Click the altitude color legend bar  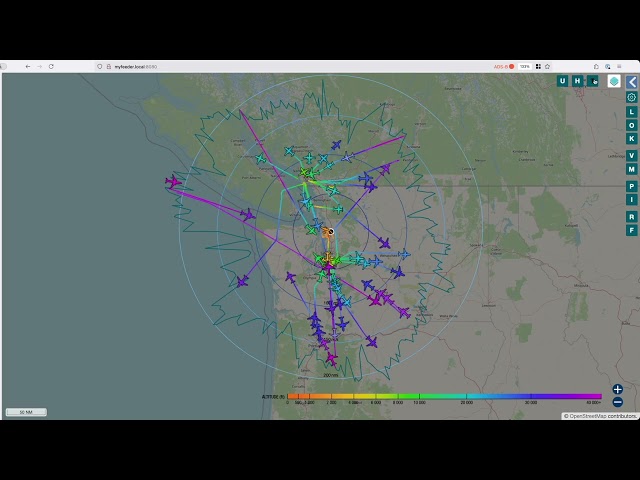point(444,396)
